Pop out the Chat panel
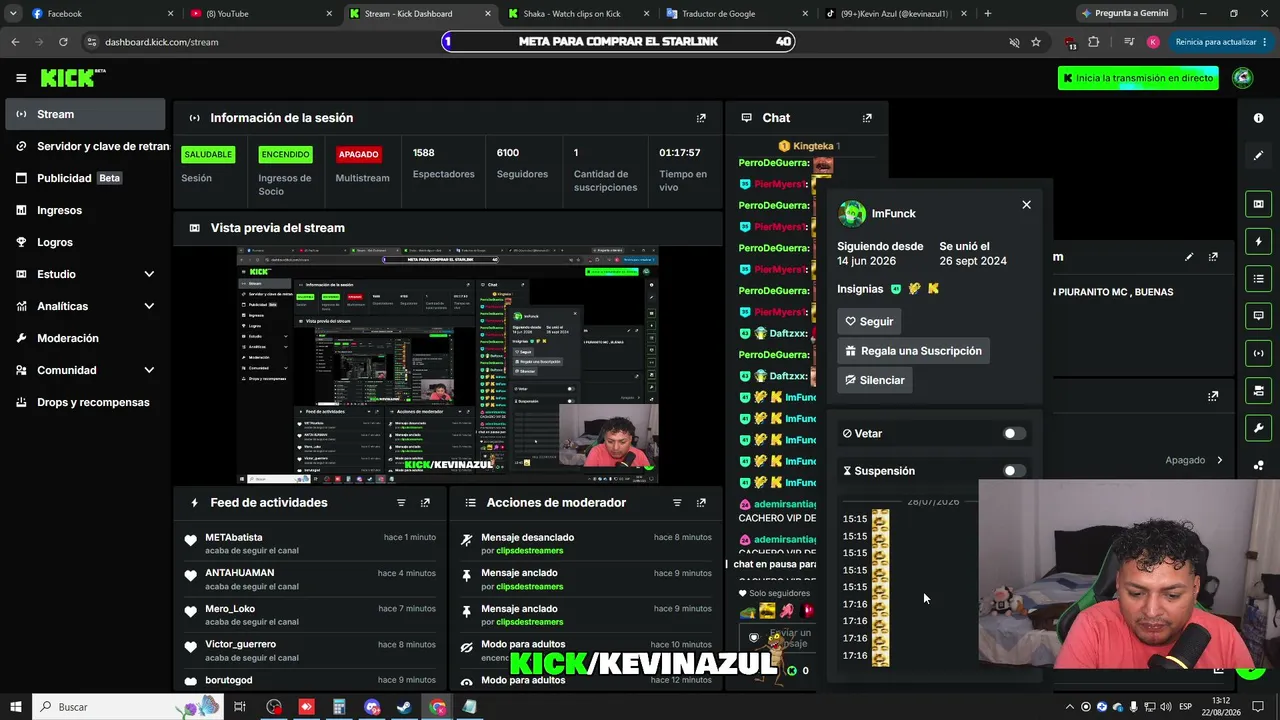The width and height of the screenshot is (1280, 720). (x=867, y=118)
